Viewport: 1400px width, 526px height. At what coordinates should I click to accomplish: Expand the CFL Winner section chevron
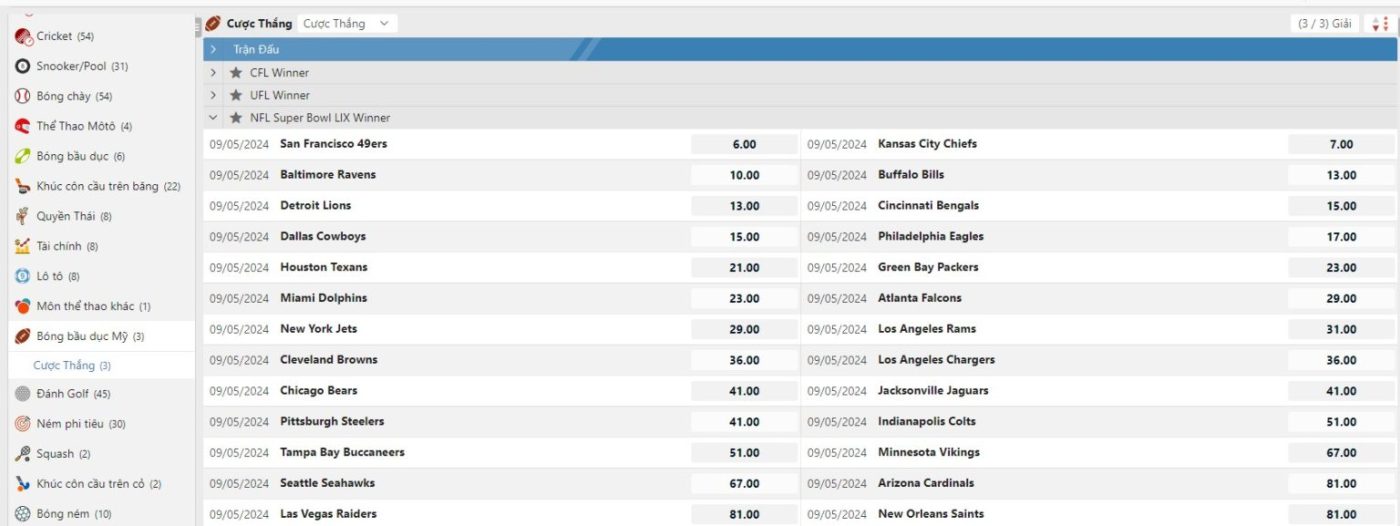(213, 73)
